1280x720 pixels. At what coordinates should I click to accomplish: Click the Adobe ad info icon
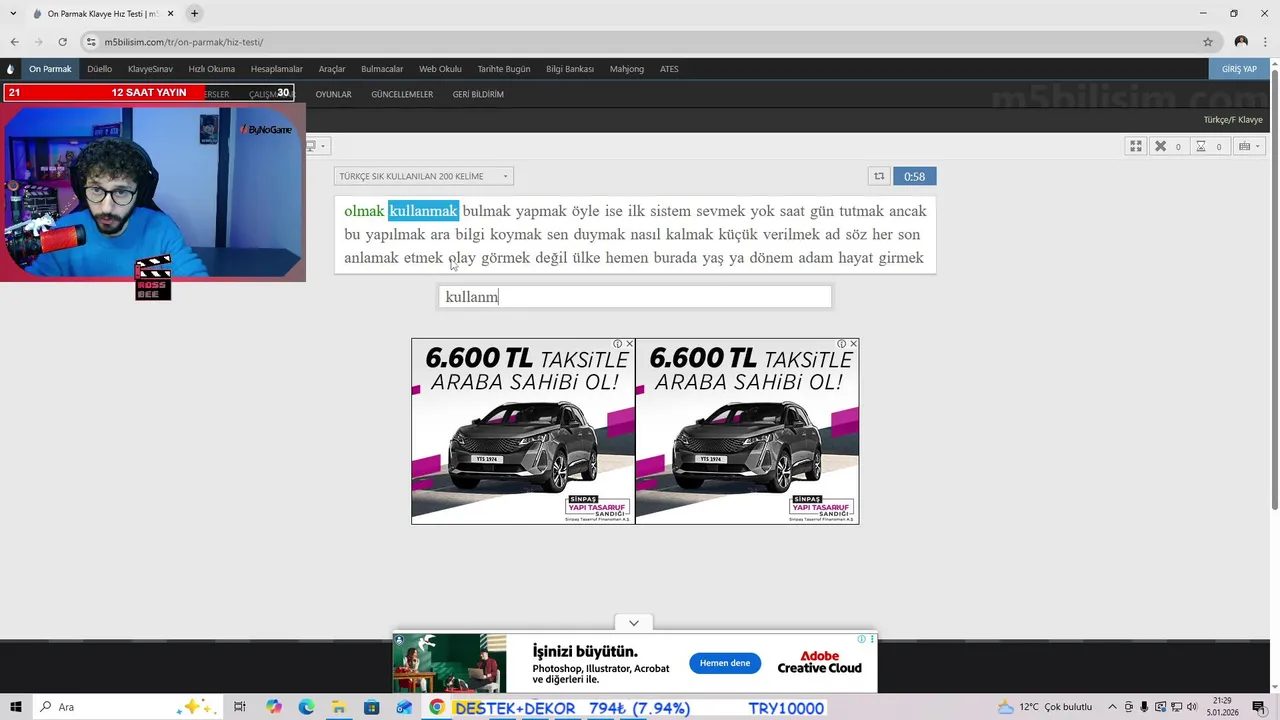point(861,638)
